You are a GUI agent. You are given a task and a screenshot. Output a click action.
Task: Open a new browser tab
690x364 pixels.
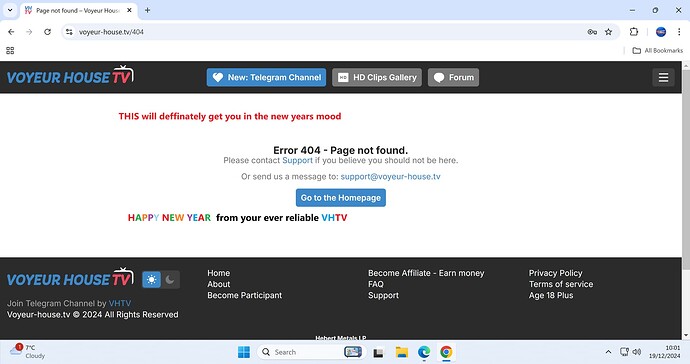coord(147,10)
